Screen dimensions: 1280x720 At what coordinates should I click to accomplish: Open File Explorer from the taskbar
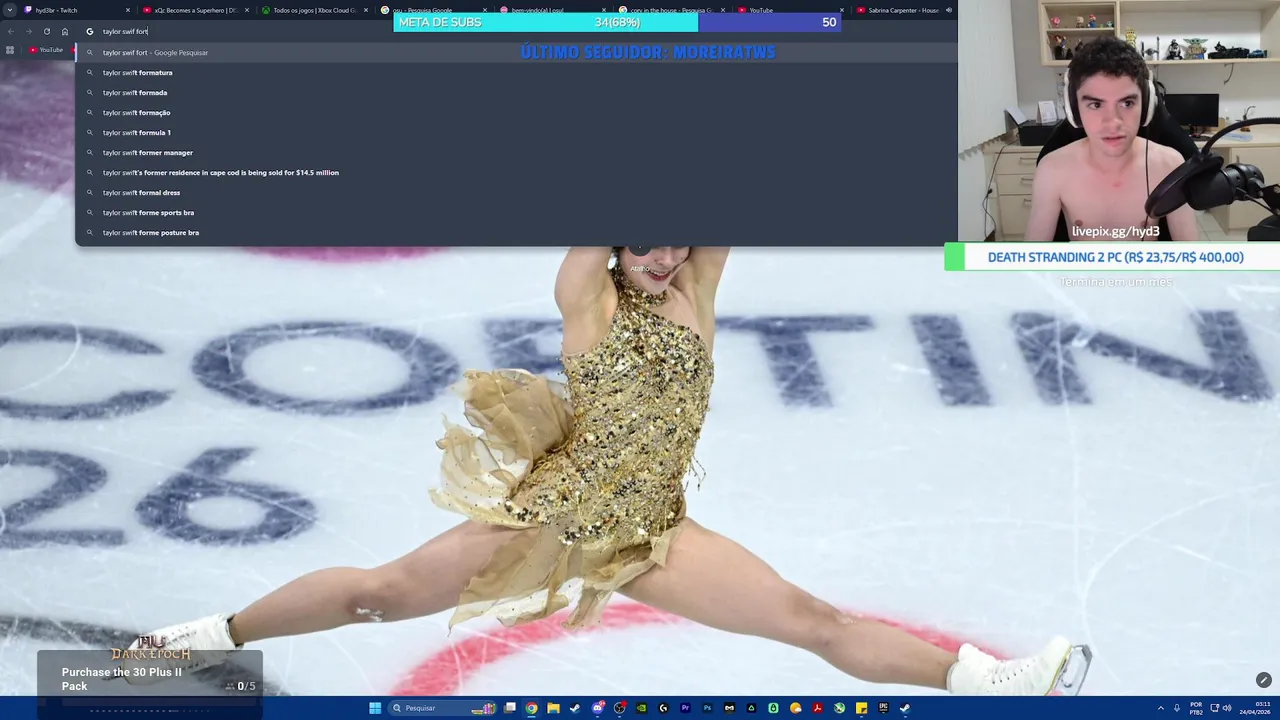pyautogui.click(x=553, y=708)
